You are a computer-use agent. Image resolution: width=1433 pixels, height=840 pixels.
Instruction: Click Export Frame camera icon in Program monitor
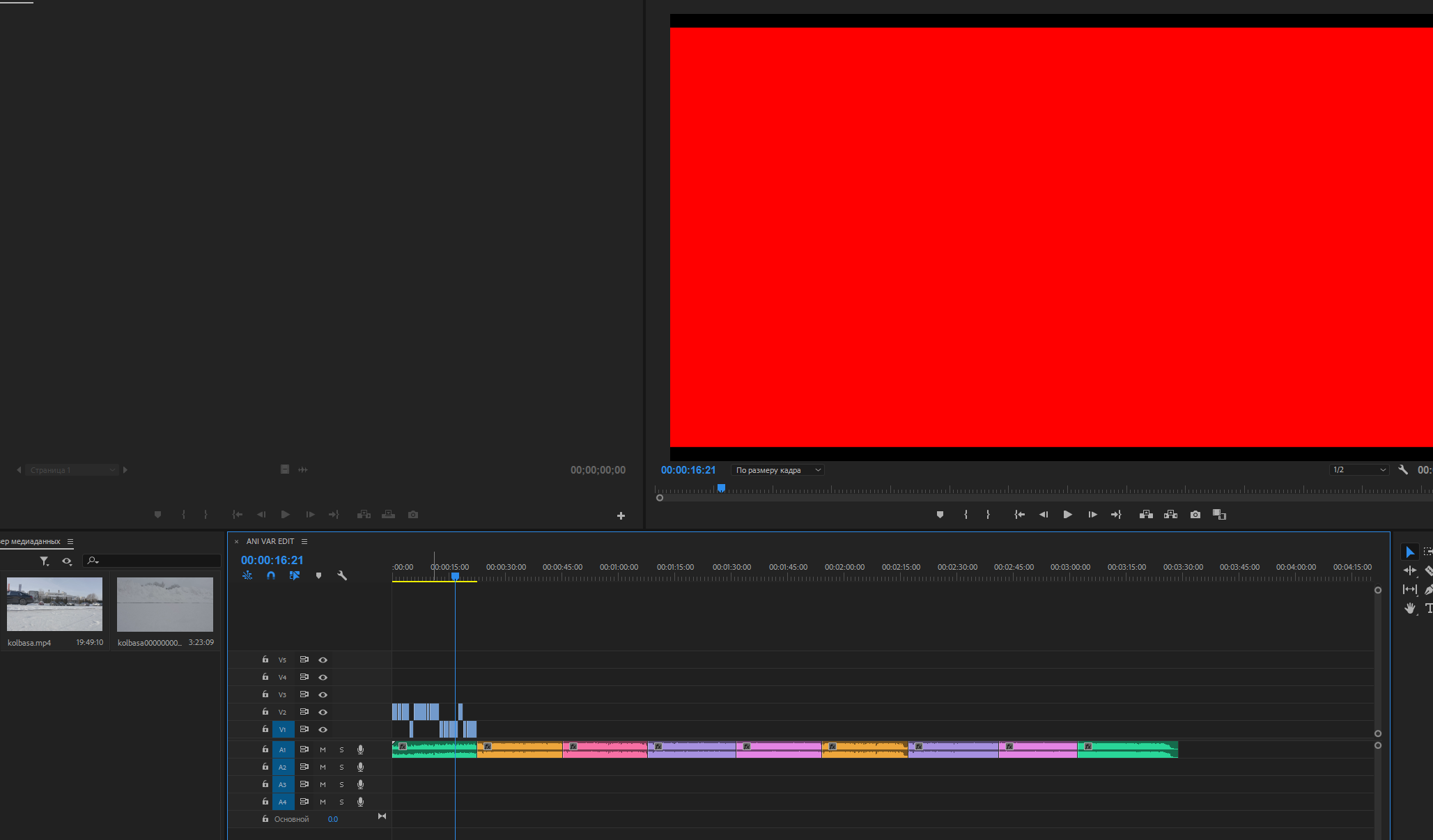tap(1195, 515)
